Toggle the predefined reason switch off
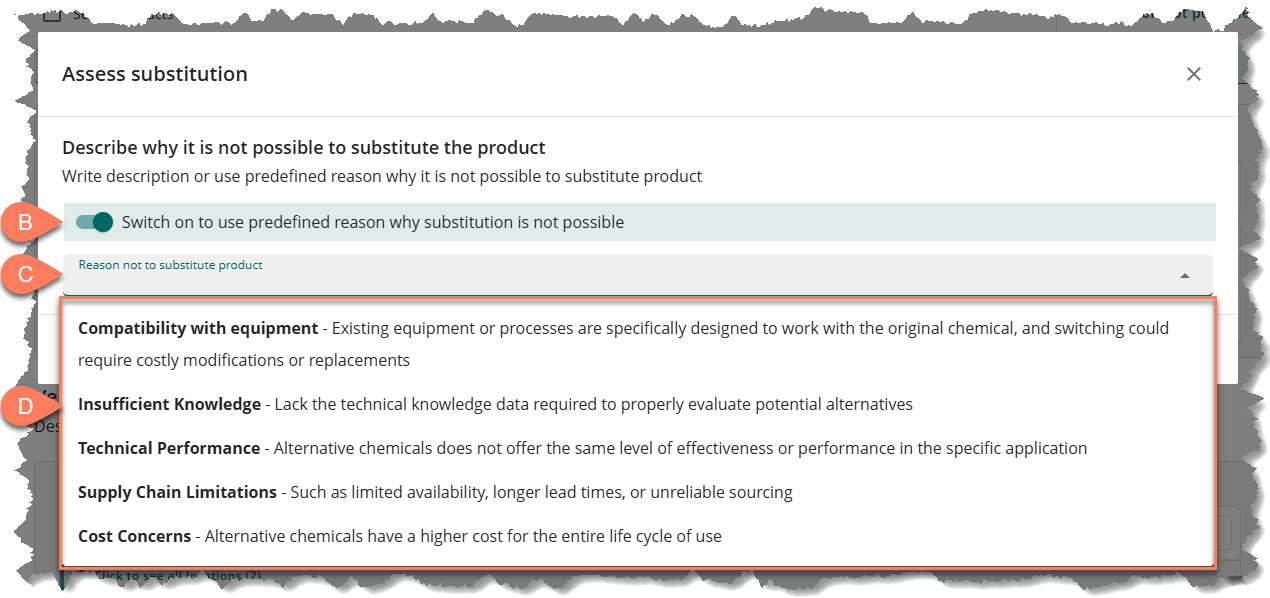 (x=95, y=222)
